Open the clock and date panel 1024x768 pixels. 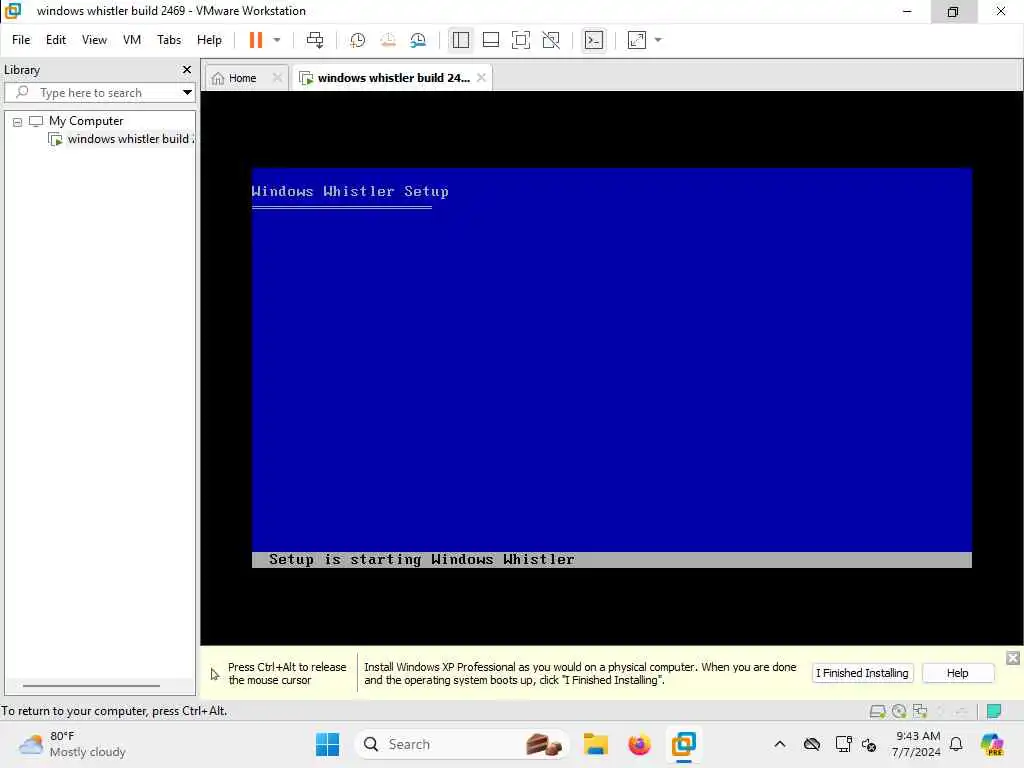coord(917,744)
